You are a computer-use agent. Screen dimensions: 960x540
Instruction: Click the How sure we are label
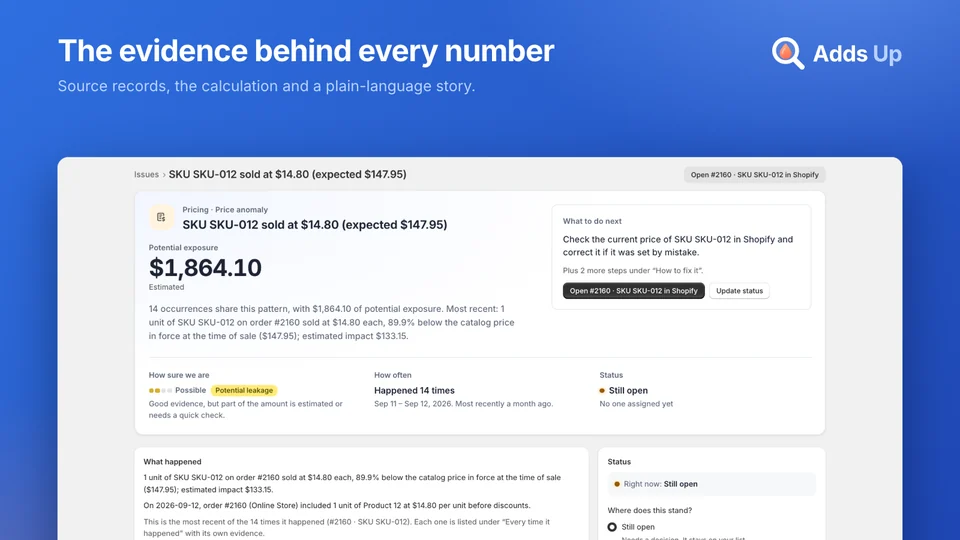pyautogui.click(x=179, y=375)
